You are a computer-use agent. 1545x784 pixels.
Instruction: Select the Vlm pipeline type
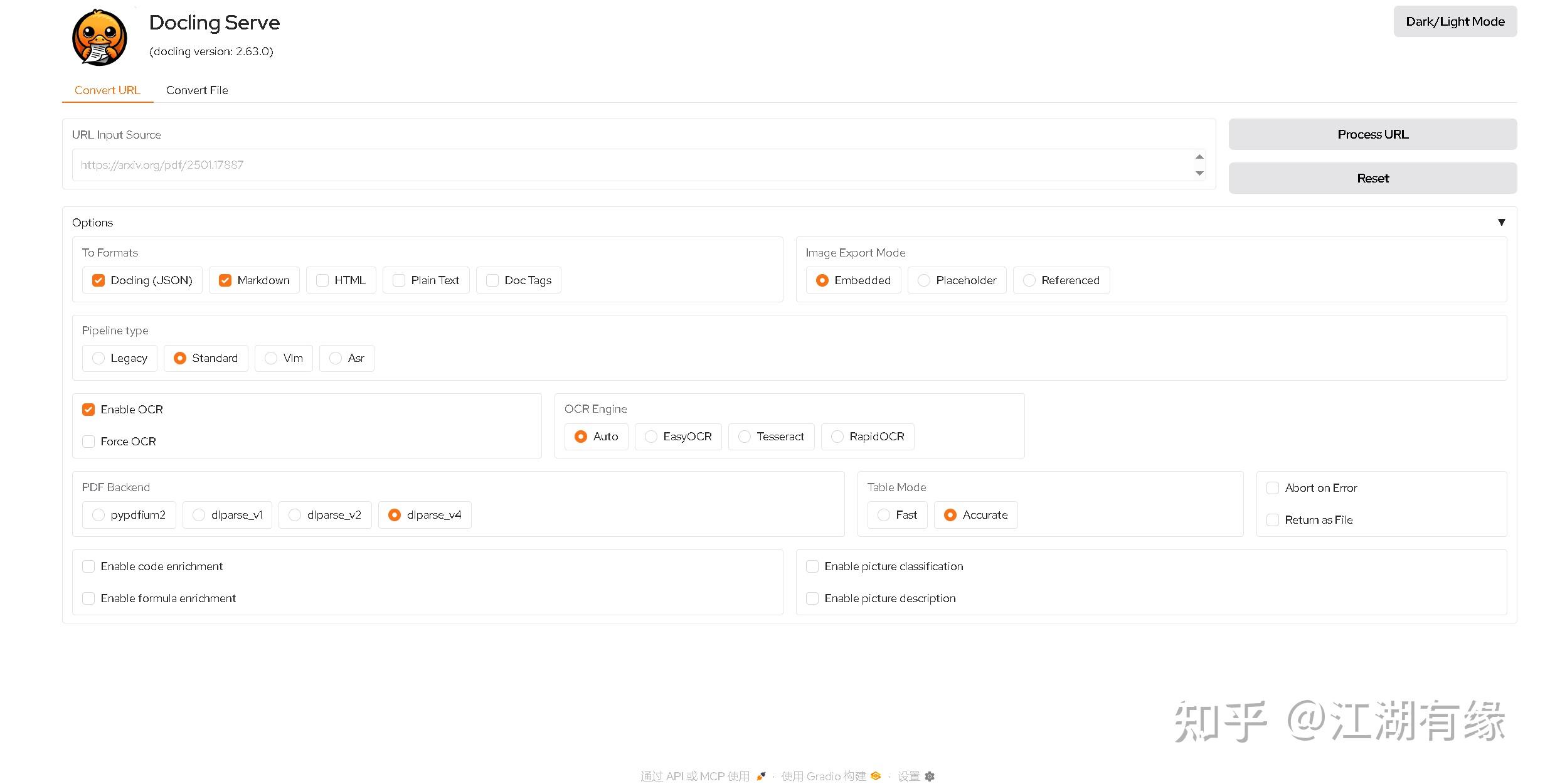[x=271, y=358]
